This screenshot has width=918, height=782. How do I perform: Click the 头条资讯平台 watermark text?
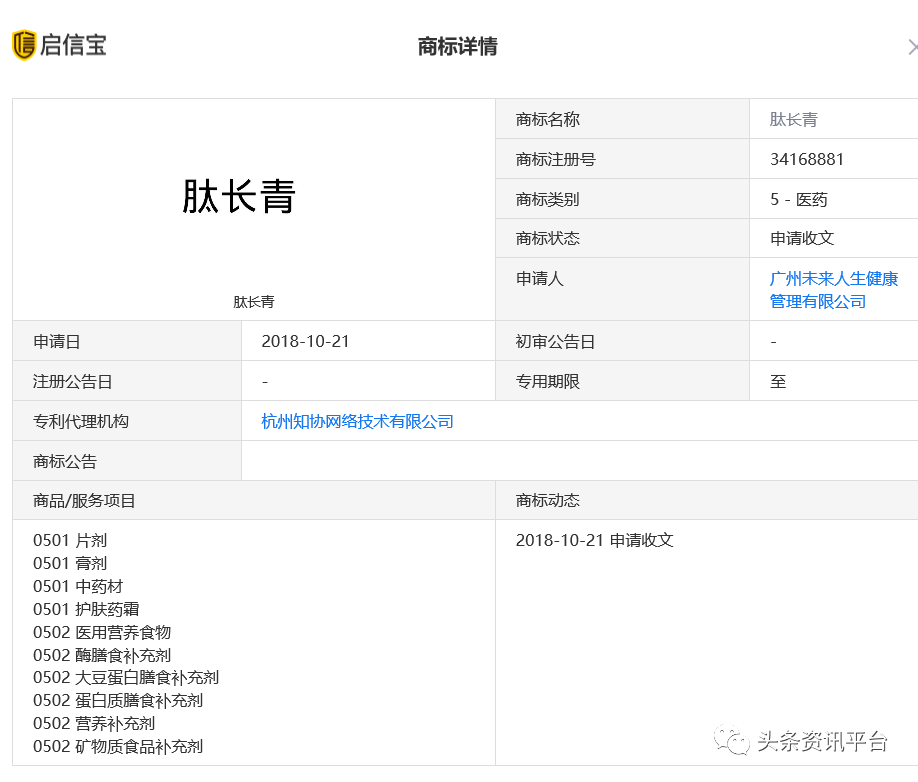pyautogui.click(x=822, y=741)
